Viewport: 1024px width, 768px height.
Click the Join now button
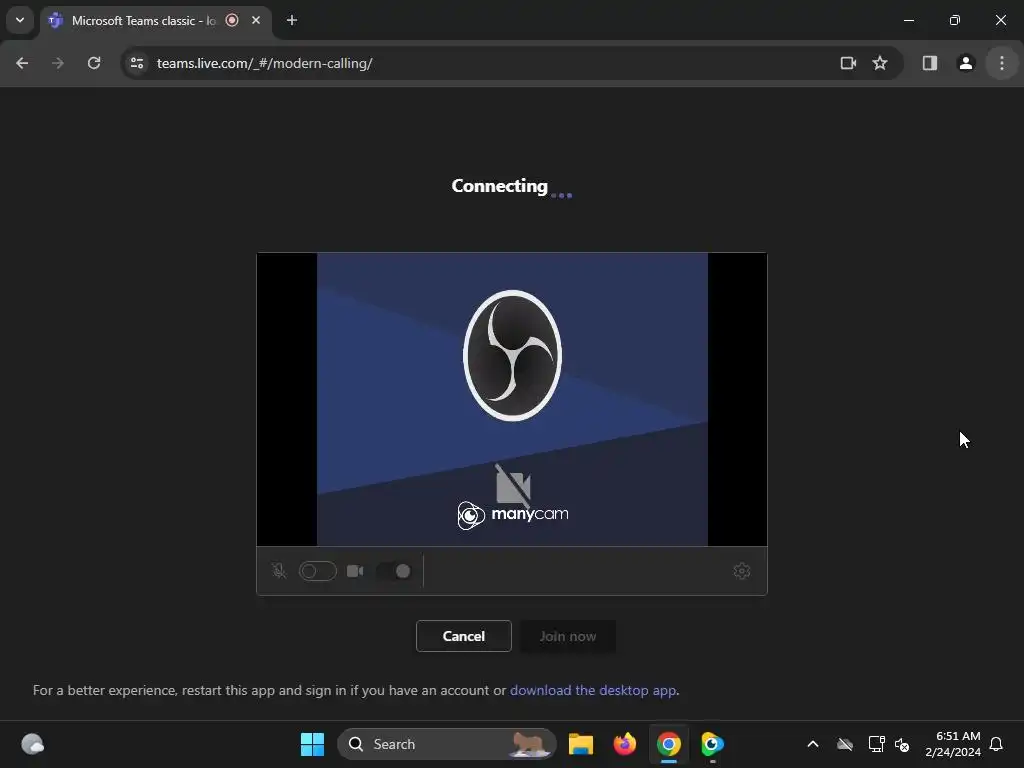coord(568,636)
